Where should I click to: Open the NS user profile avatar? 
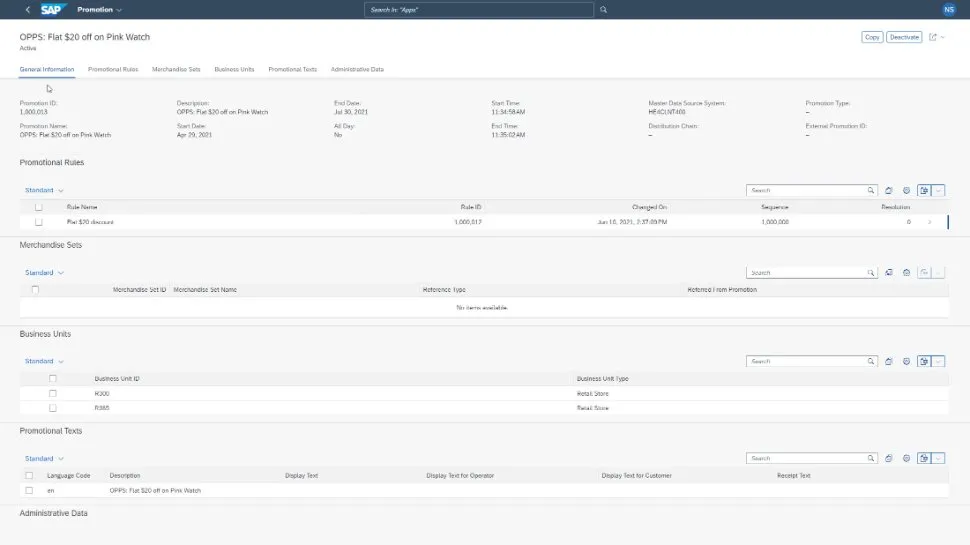(948, 10)
